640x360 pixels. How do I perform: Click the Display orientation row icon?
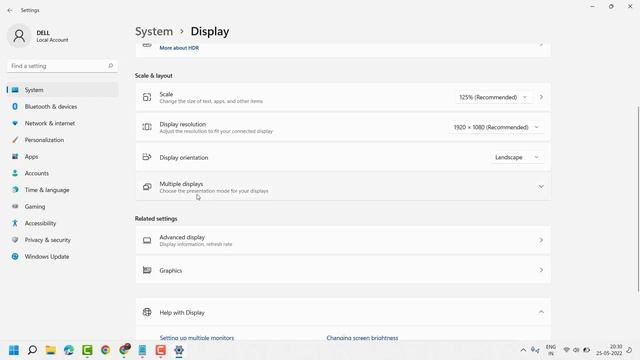pyautogui.click(x=147, y=157)
